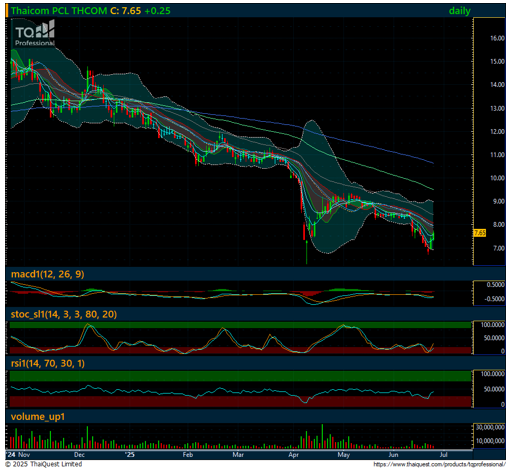Click the 8.00 price axis label
The height and width of the screenshot is (470, 509).
tap(498, 225)
